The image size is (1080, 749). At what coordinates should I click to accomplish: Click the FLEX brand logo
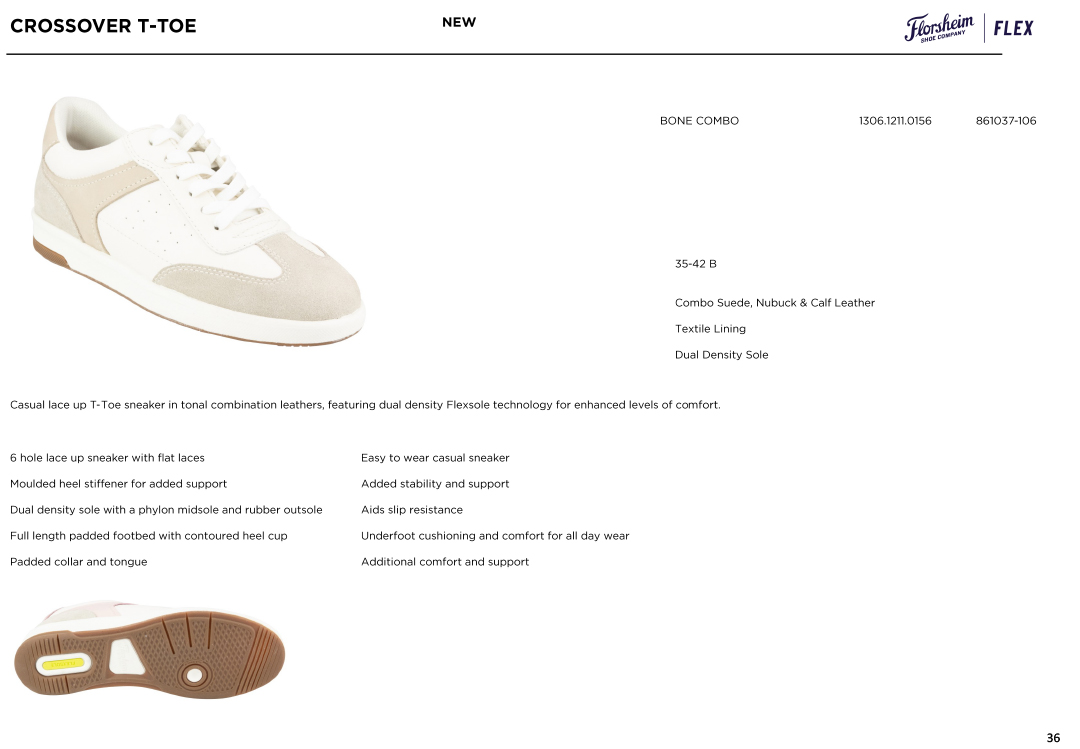(1013, 28)
